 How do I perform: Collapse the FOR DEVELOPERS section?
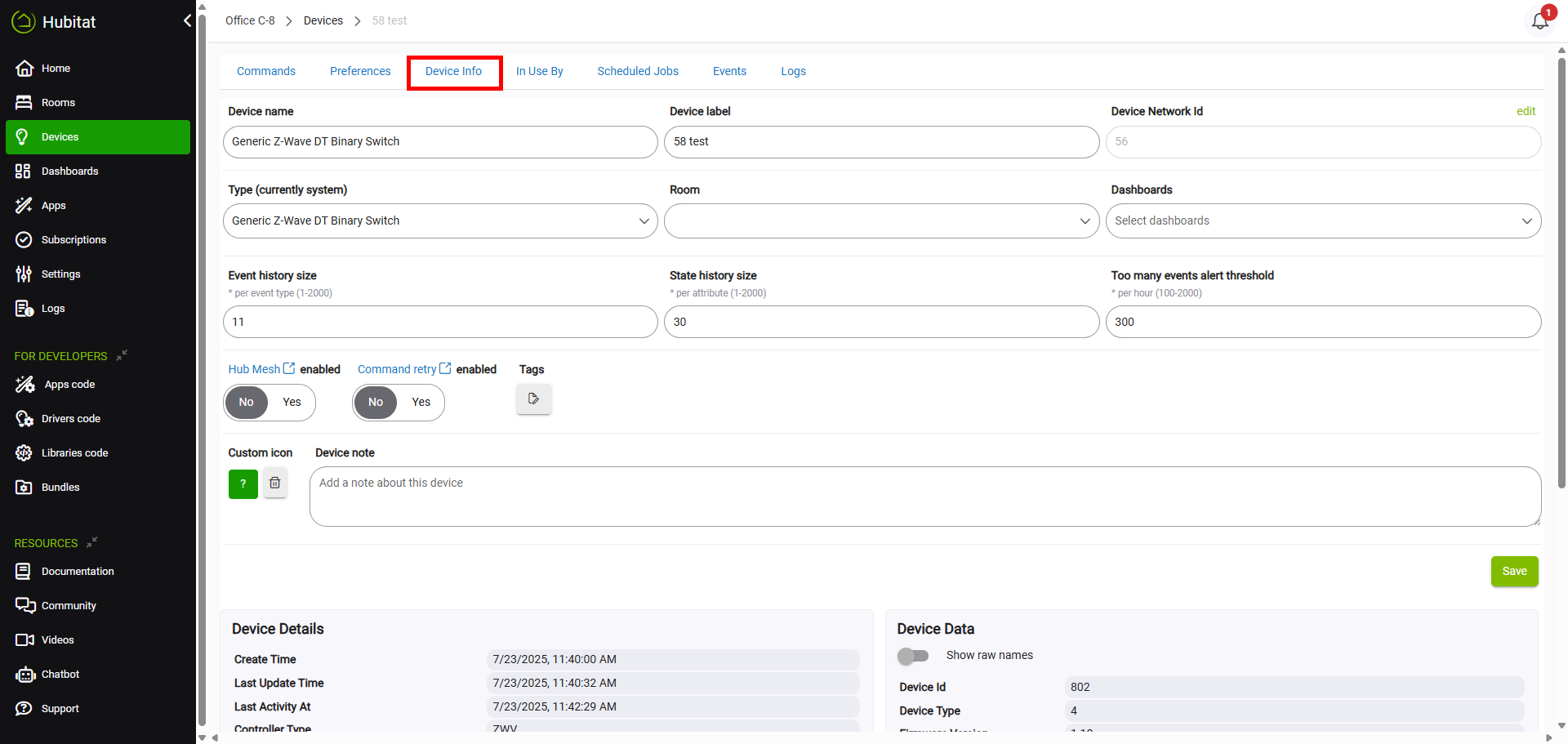point(122,355)
